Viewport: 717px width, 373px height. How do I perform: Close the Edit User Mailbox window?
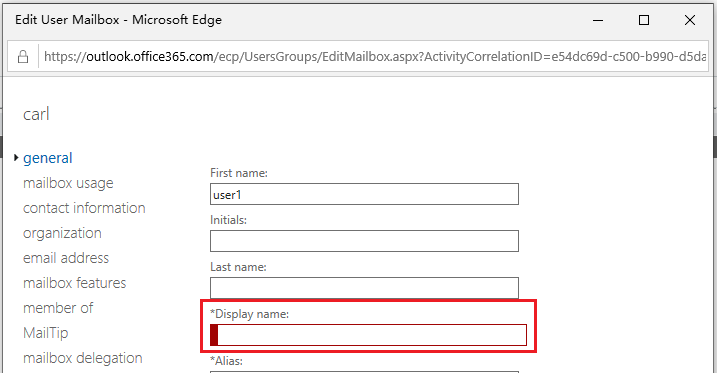pos(690,20)
